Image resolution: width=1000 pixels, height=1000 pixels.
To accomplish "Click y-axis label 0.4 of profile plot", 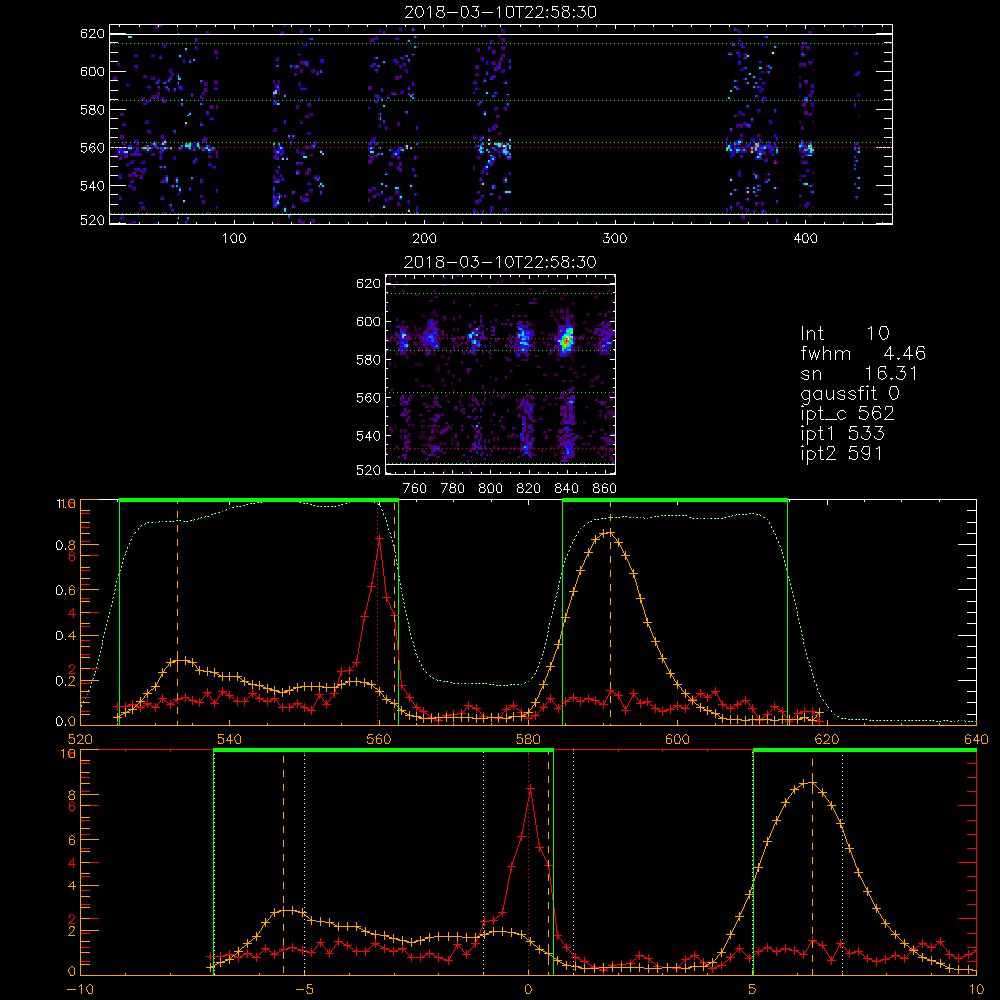I will 65,636.
